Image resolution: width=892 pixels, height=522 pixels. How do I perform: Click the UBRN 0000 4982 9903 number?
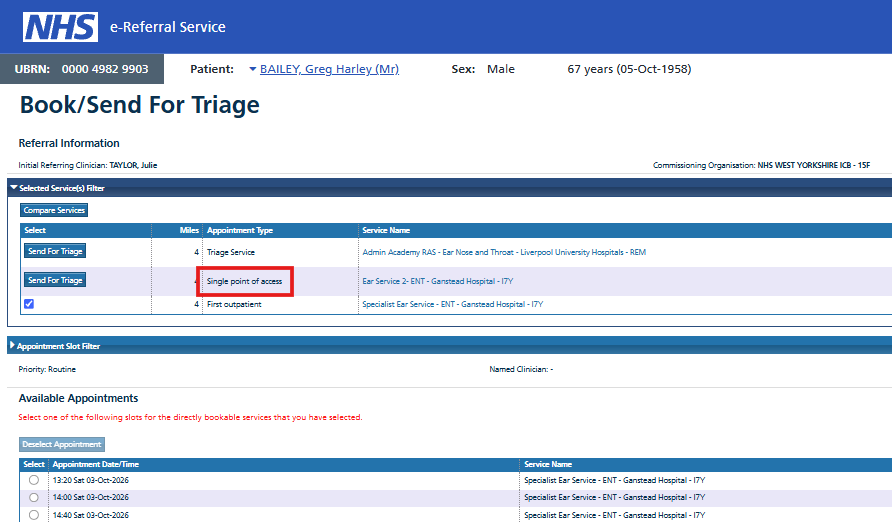point(105,69)
